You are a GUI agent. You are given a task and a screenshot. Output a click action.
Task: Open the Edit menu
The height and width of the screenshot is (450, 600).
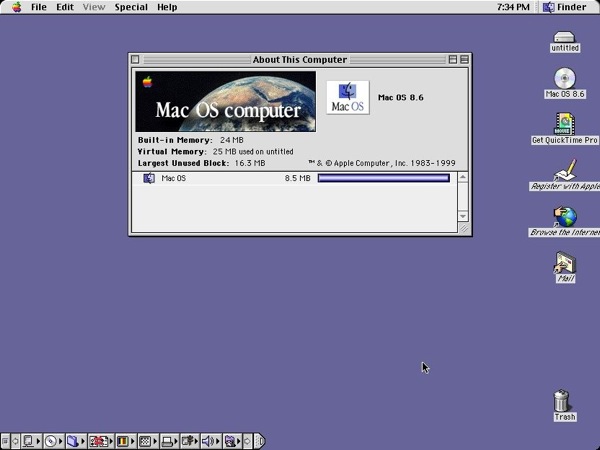(x=65, y=7)
